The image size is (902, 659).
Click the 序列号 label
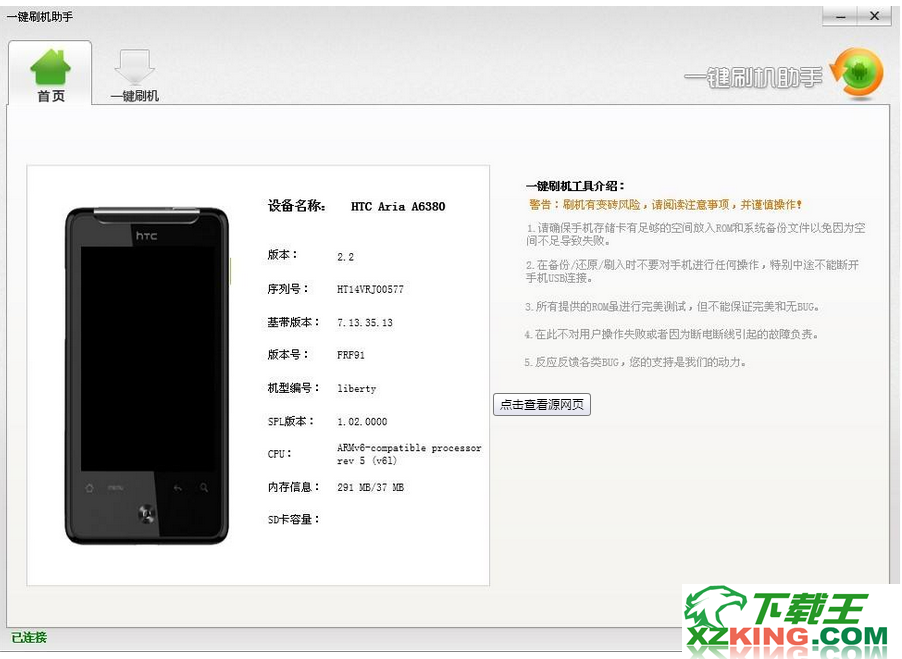(288, 289)
